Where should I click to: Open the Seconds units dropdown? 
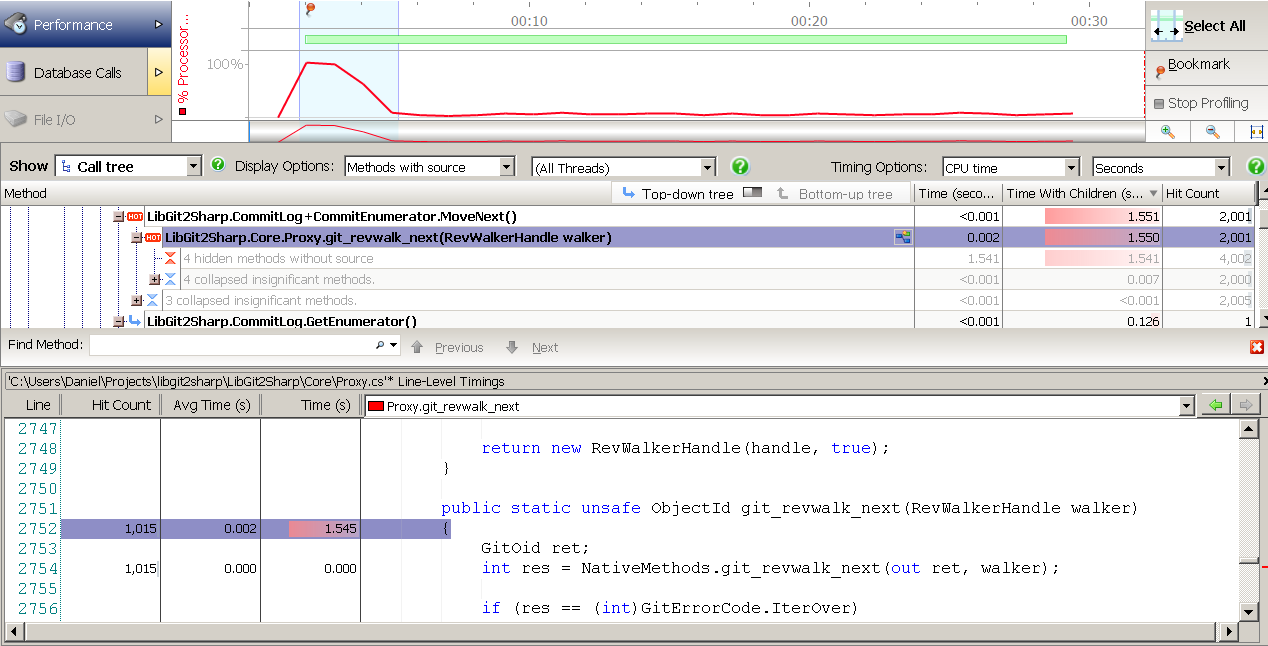tap(1161, 168)
